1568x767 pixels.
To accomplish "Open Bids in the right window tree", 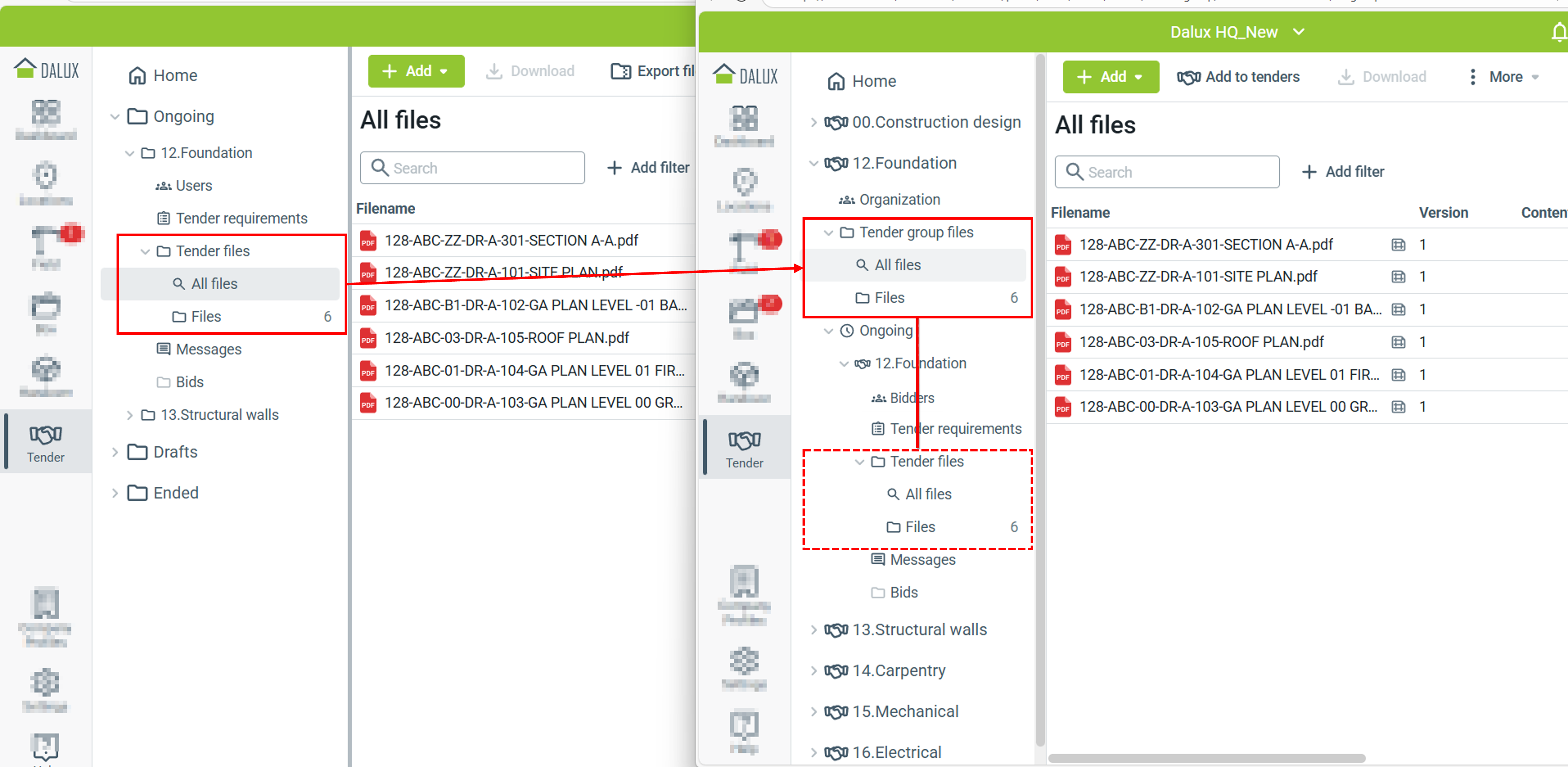I will (x=894, y=593).
